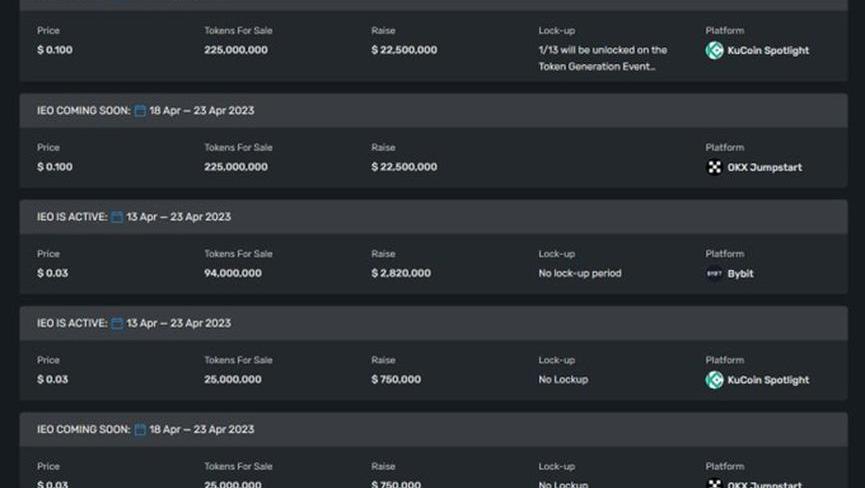Screen dimensions: 865x488
Task: Click the $ 2,820,000 raise value
Action: click(401, 273)
